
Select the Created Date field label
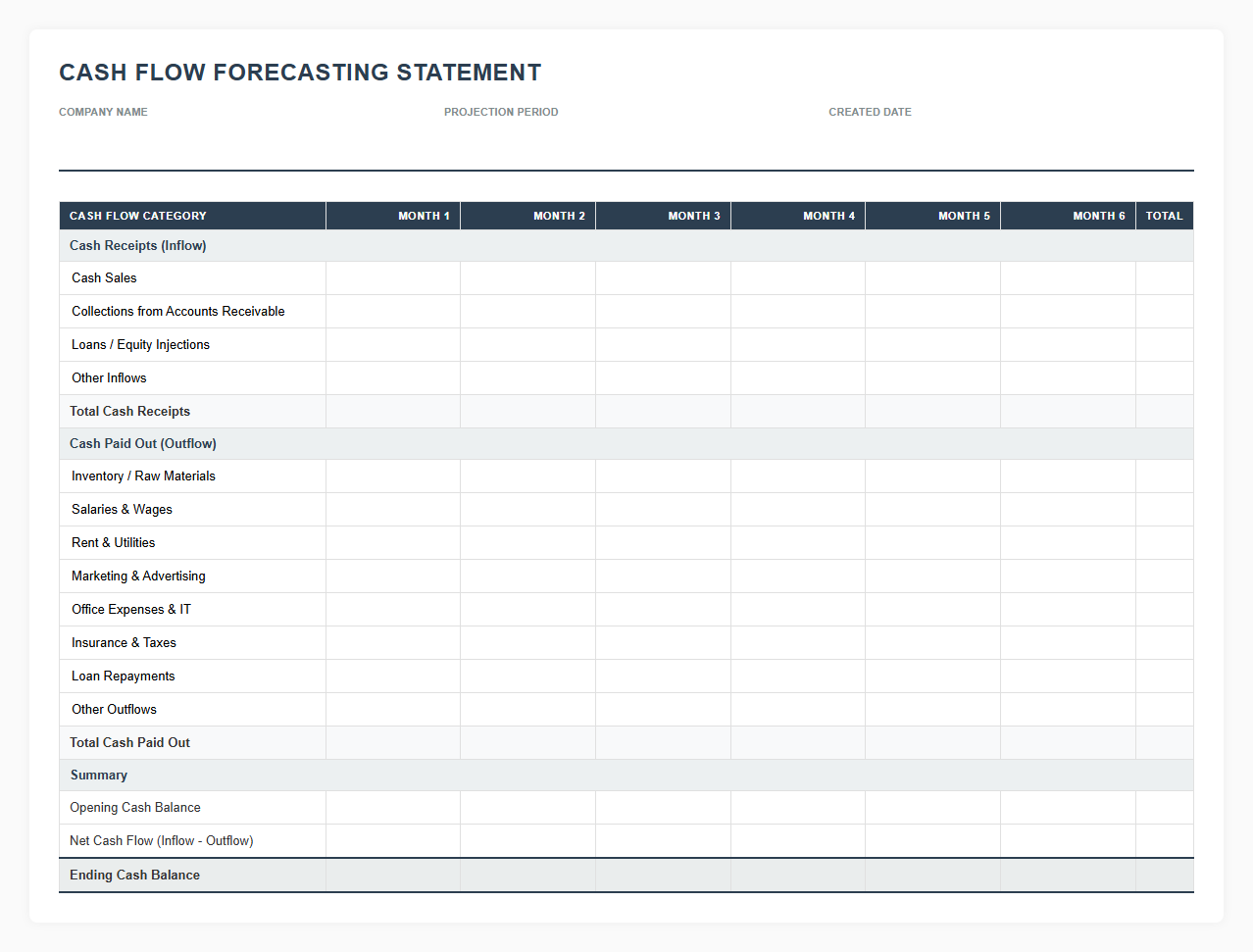point(870,112)
